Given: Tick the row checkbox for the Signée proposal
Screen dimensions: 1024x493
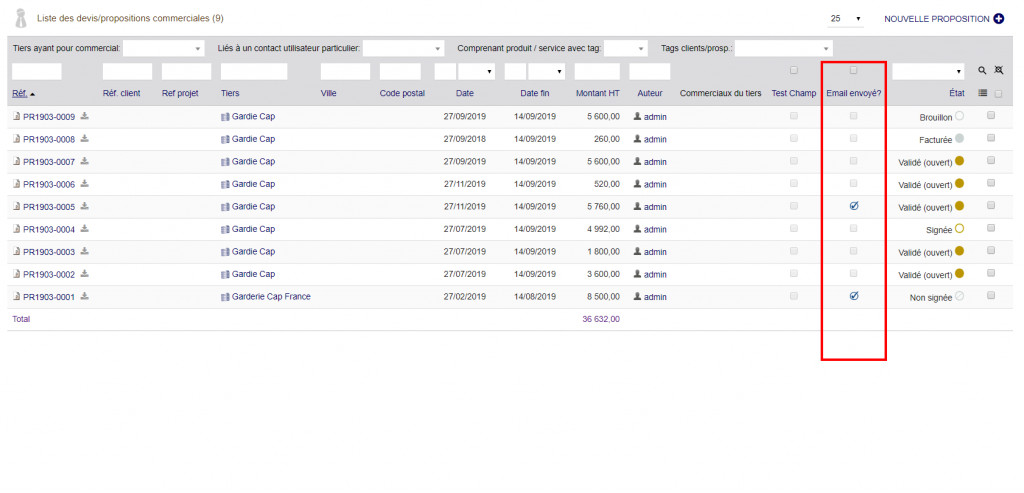Looking at the screenshot, I should [x=991, y=228].
